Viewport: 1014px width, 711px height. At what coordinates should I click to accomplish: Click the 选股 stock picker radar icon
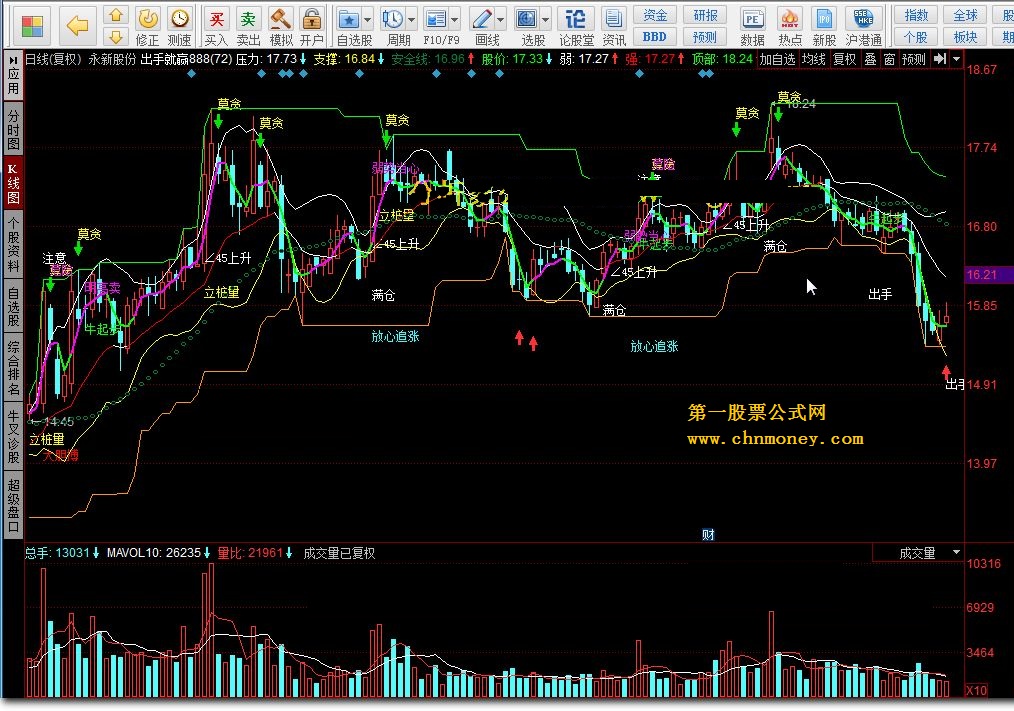tap(527, 19)
